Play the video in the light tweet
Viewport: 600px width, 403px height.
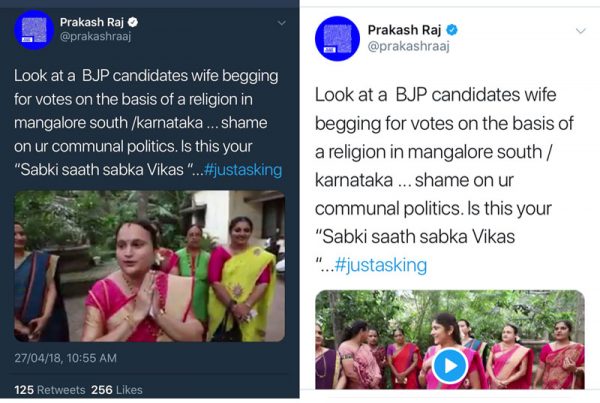click(x=450, y=366)
